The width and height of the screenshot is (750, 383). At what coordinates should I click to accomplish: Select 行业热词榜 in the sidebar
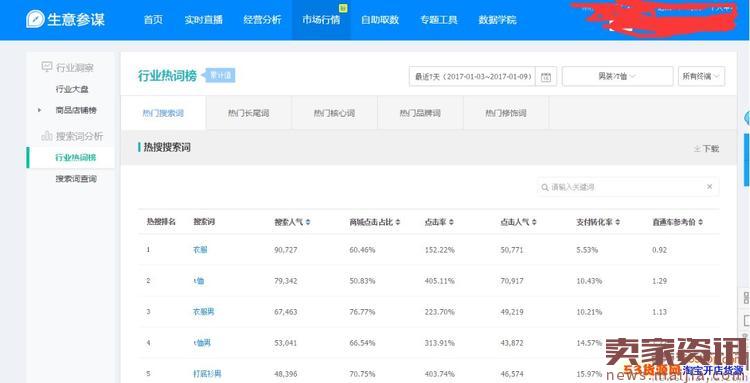click(76, 157)
